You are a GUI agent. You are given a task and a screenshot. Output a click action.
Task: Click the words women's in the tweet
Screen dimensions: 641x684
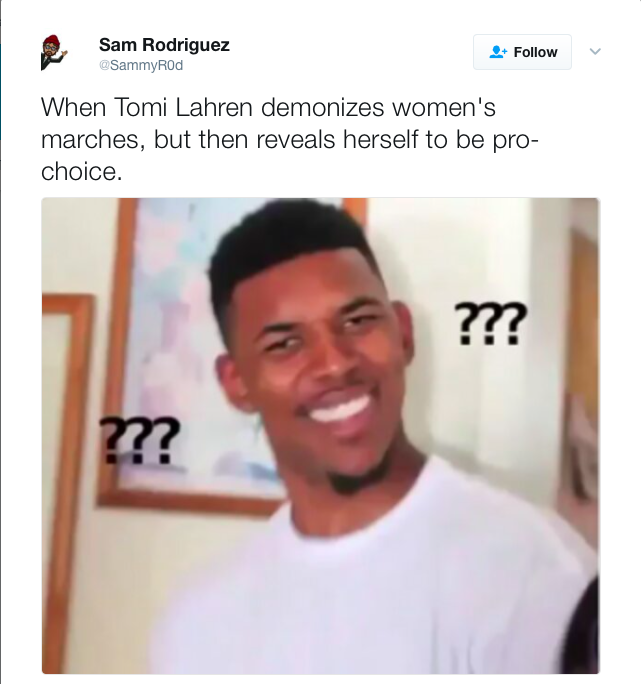click(444, 107)
